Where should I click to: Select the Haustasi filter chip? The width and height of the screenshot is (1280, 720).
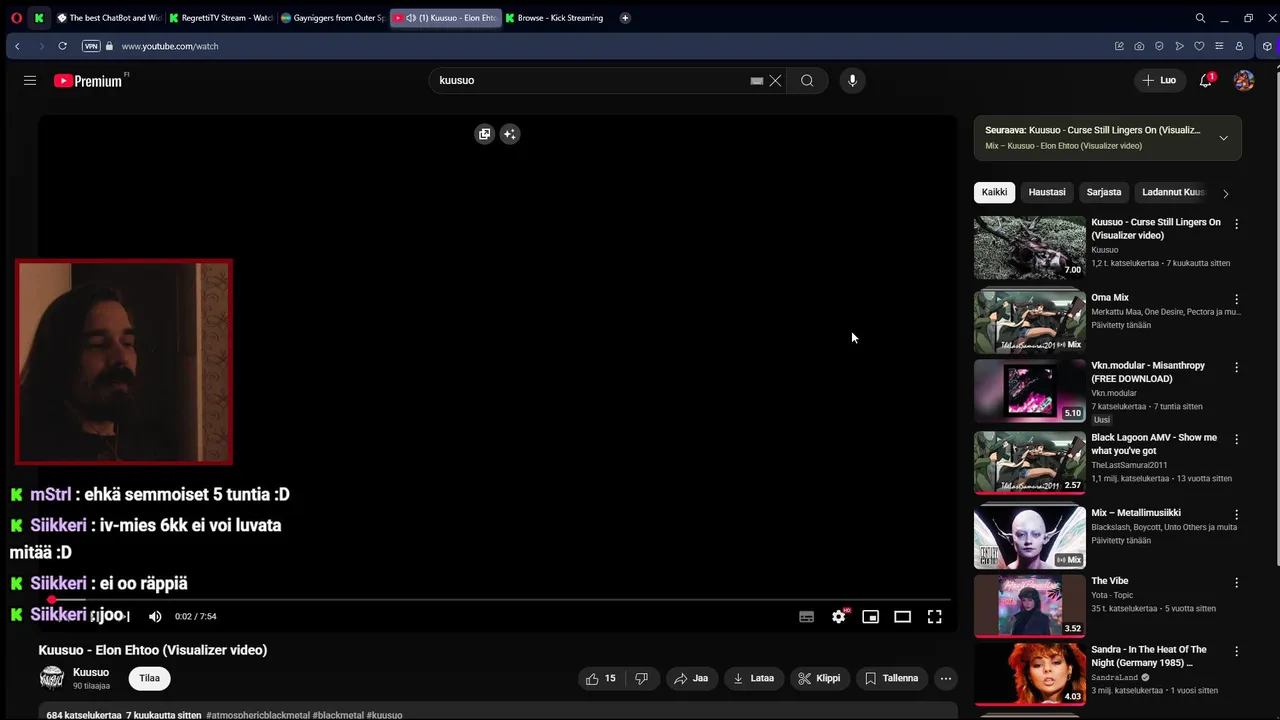[1047, 192]
